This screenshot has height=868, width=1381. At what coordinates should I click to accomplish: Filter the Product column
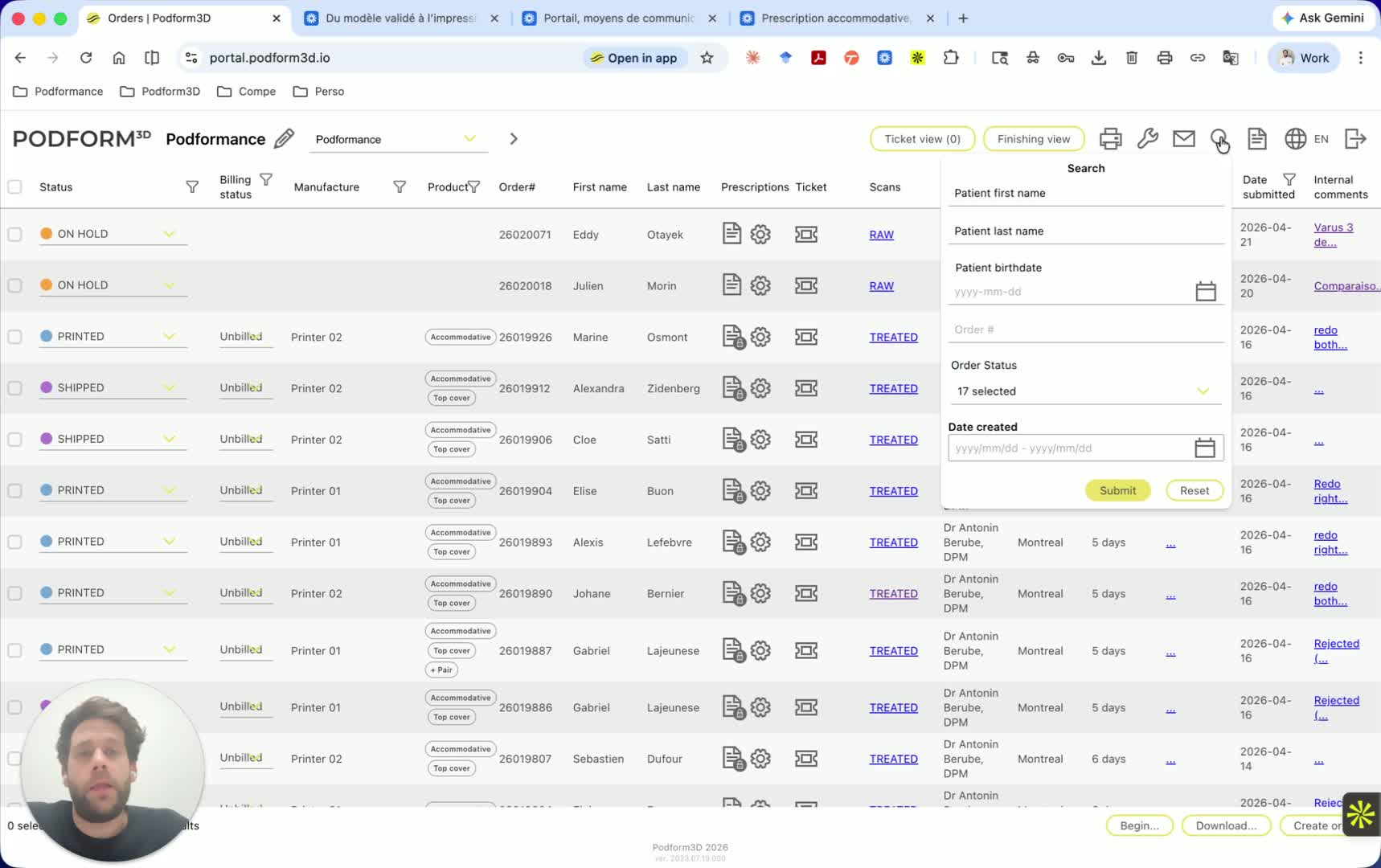(474, 187)
